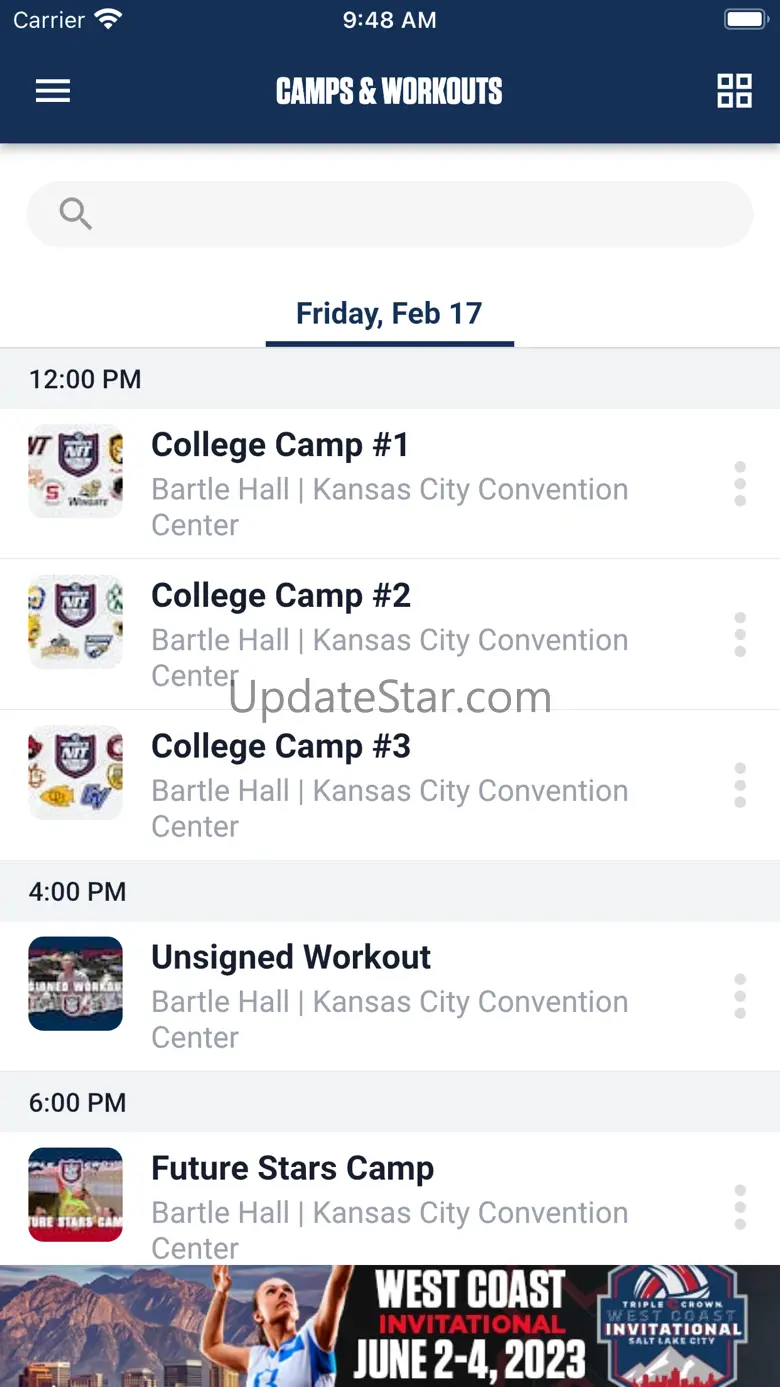The image size is (780, 1387).
Task: Select the Friday, Feb 17 tab
Action: click(x=389, y=314)
